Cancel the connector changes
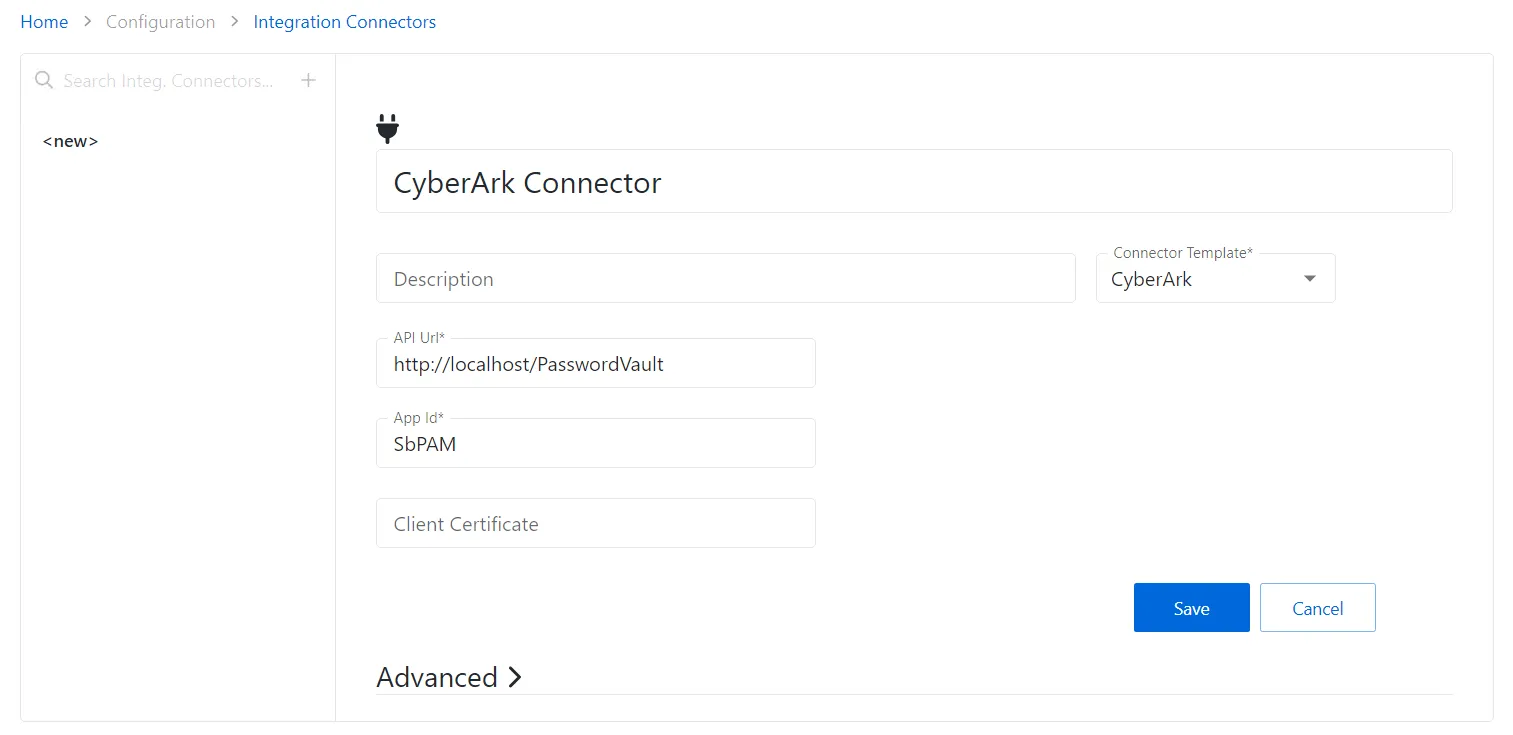This screenshot has width=1513, height=735. [x=1317, y=608]
